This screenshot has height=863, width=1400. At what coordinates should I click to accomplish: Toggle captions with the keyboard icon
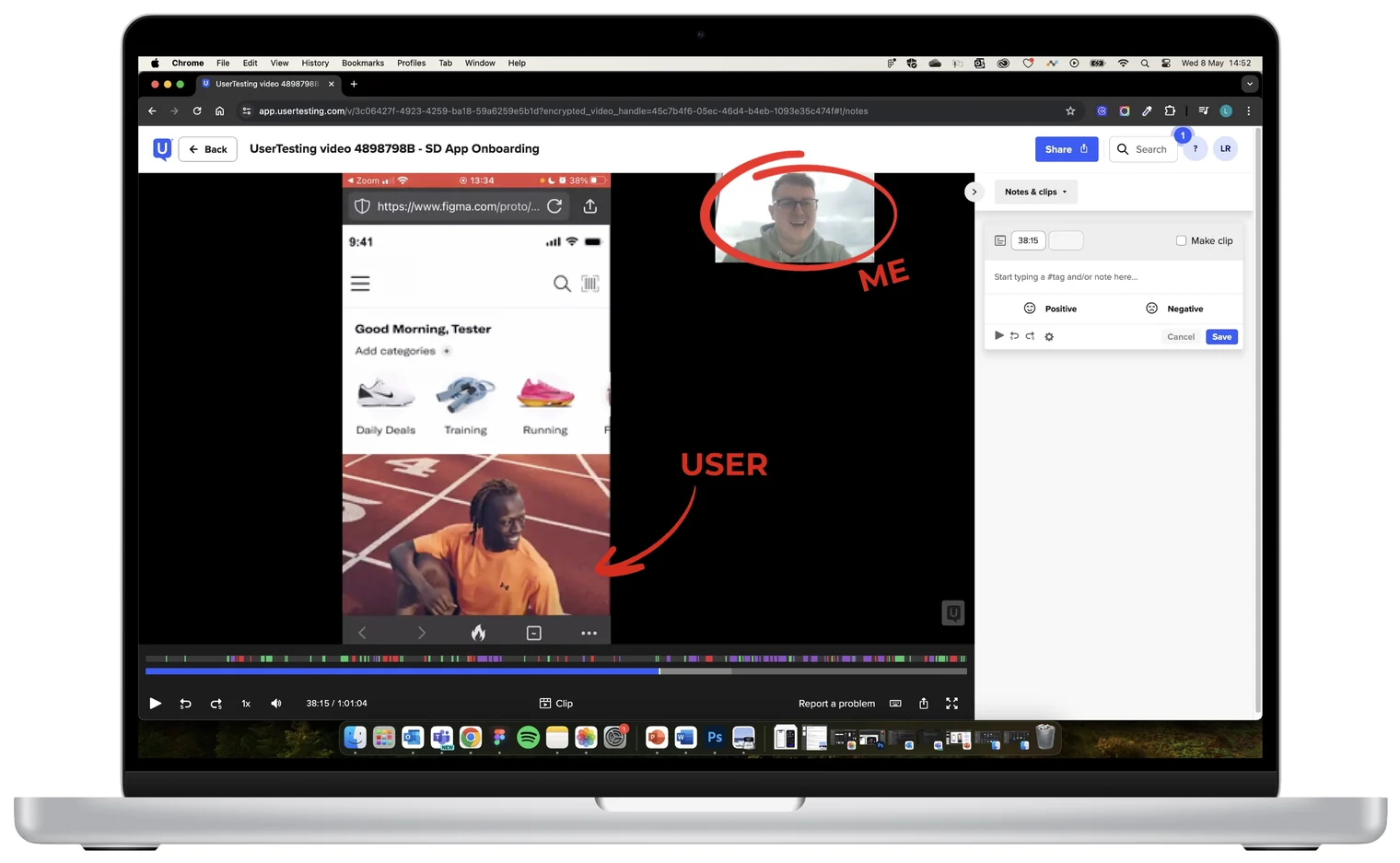[x=895, y=704]
